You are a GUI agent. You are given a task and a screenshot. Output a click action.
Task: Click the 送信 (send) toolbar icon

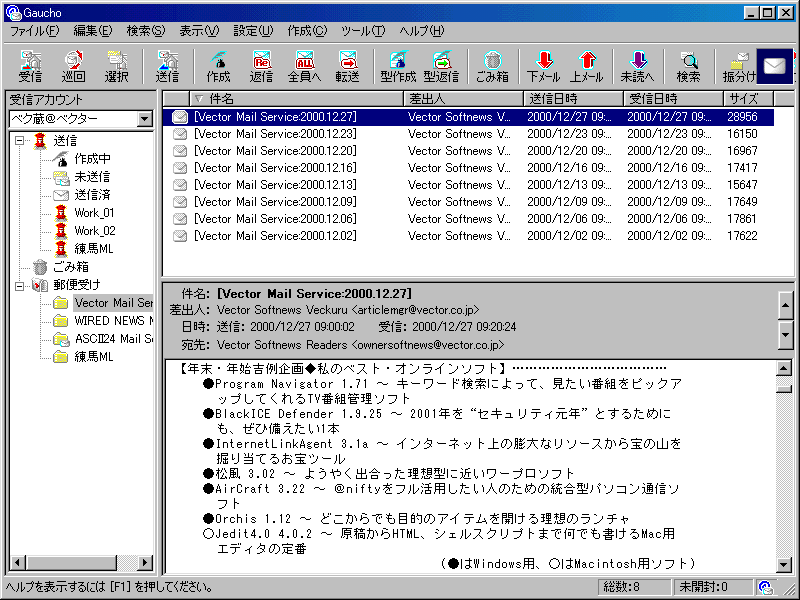click(167, 66)
